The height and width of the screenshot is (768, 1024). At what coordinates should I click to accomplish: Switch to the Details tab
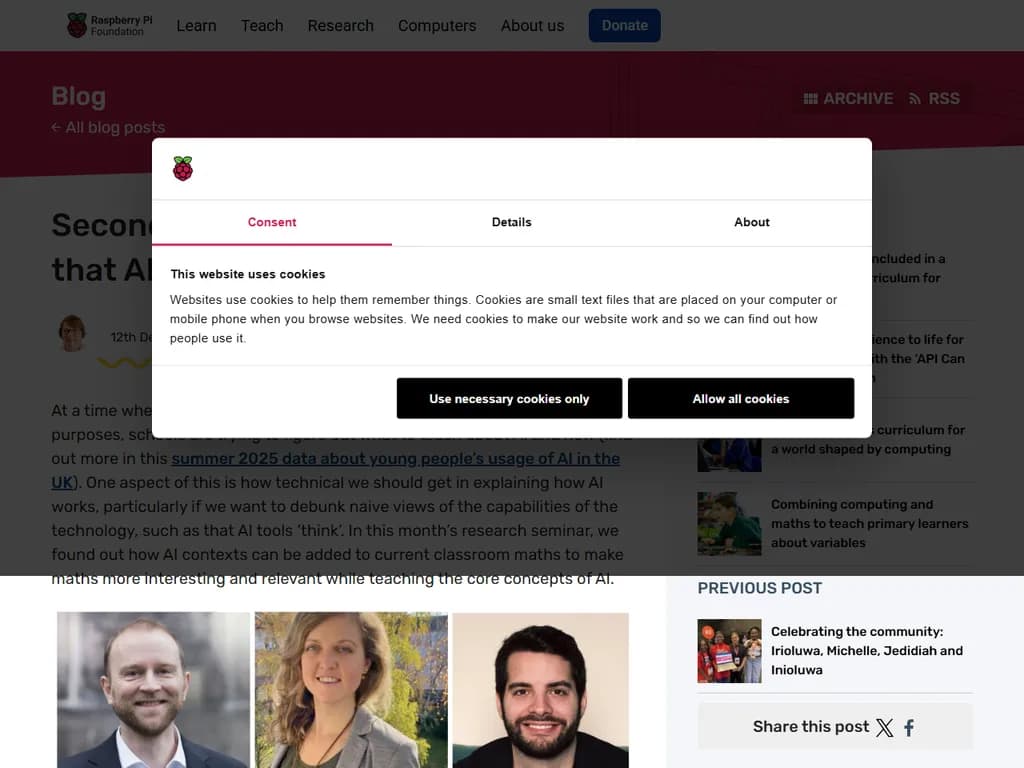[x=511, y=222]
